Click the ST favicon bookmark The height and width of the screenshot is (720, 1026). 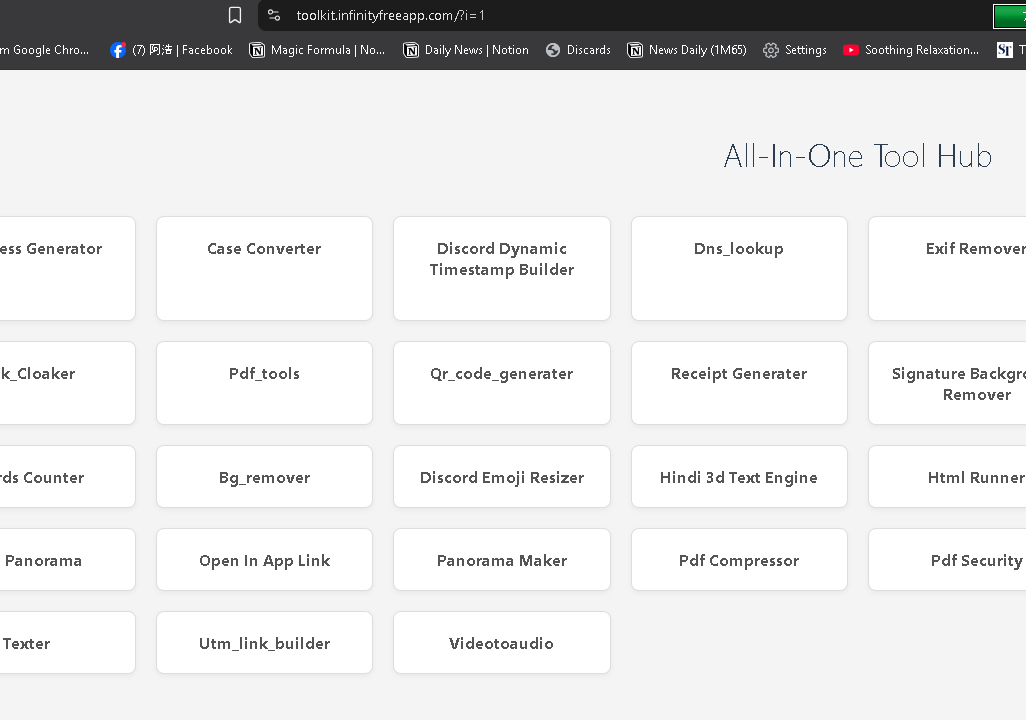click(x=1004, y=50)
